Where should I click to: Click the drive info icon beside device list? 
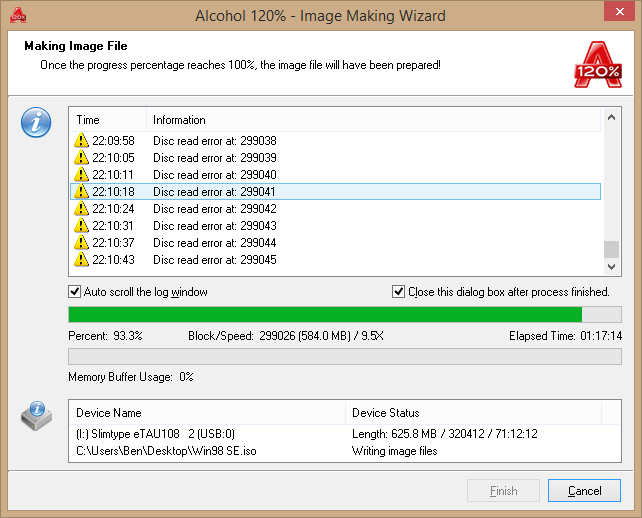tap(36, 416)
